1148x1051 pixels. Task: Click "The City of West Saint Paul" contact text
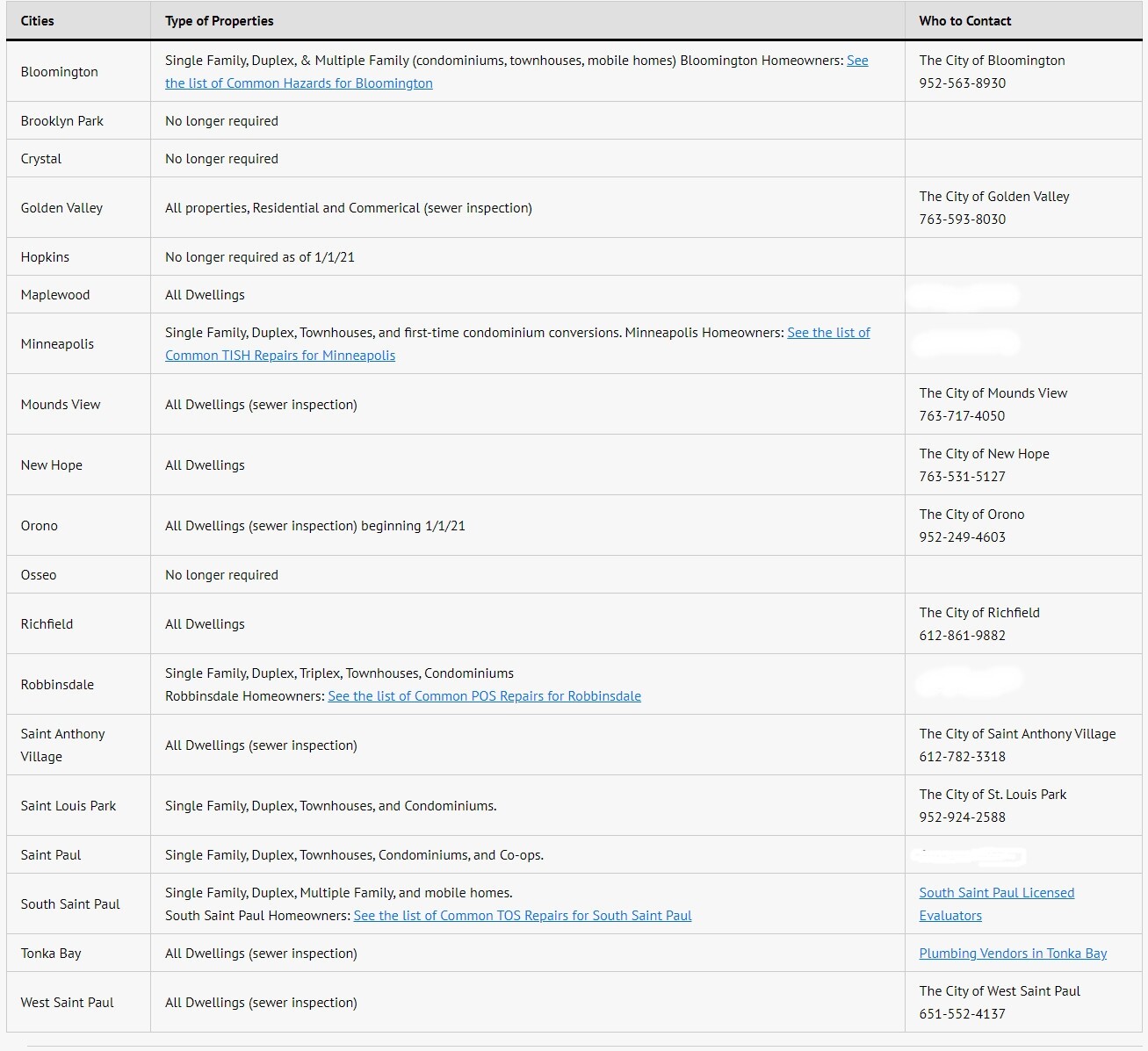click(1000, 991)
